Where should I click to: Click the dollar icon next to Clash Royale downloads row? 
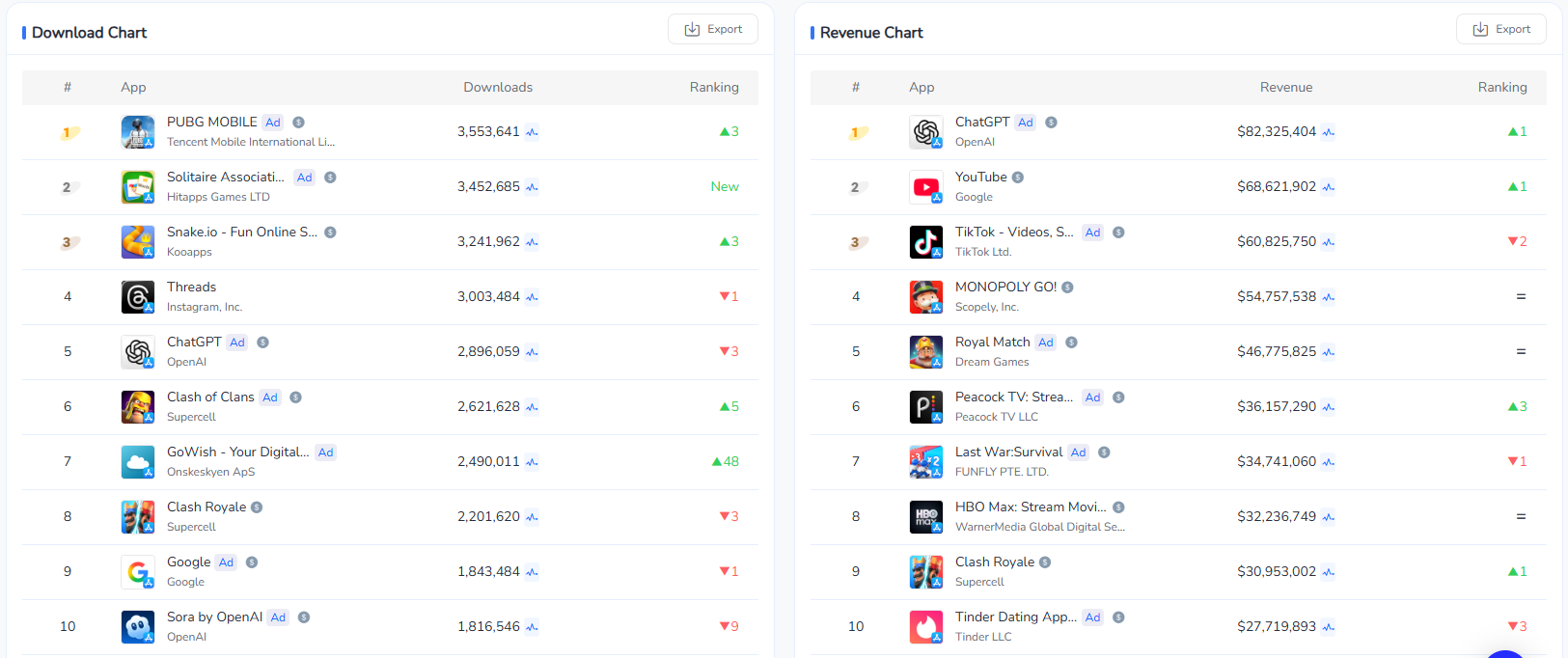click(x=257, y=507)
